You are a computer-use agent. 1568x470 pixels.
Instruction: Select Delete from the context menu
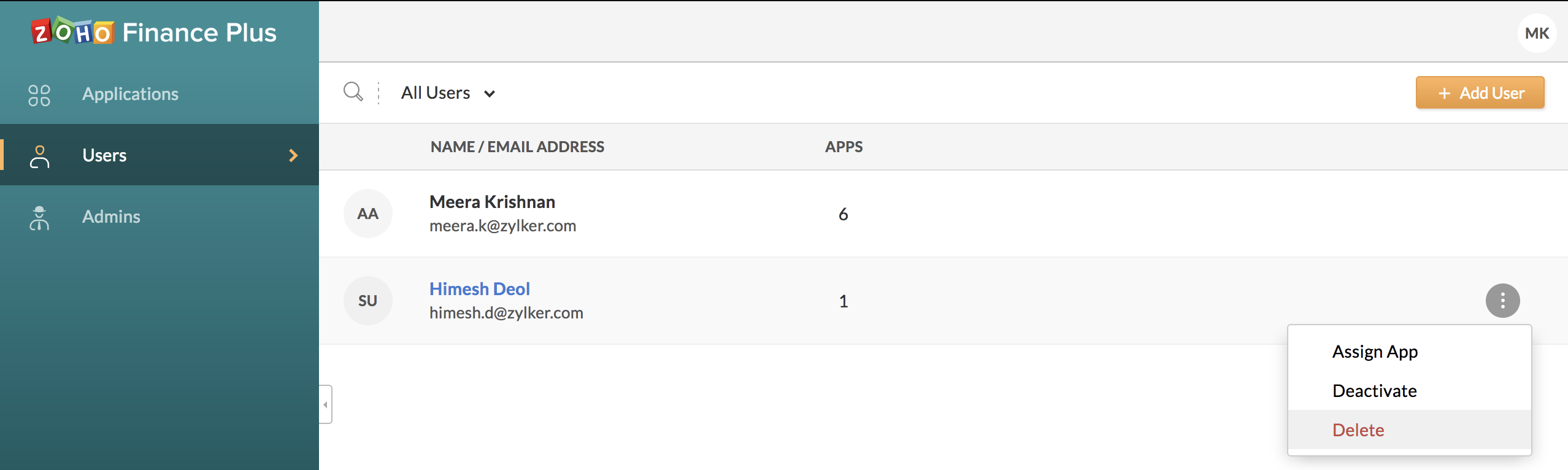tap(1358, 430)
